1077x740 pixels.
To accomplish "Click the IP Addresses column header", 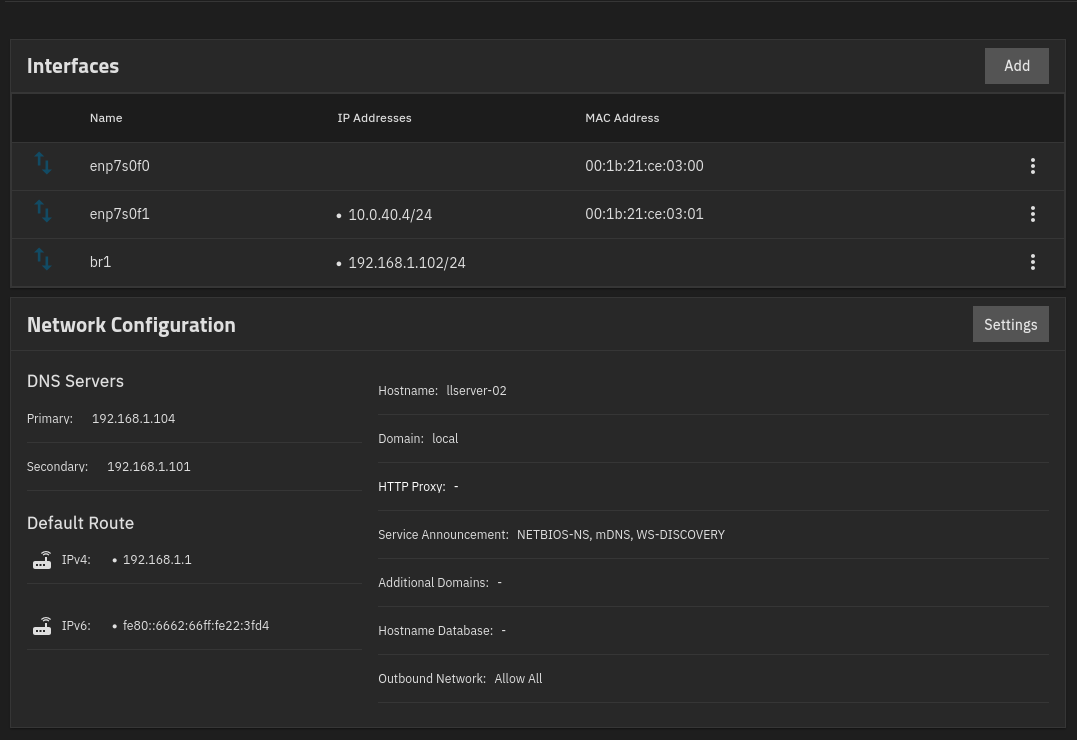I will click(x=374, y=118).
